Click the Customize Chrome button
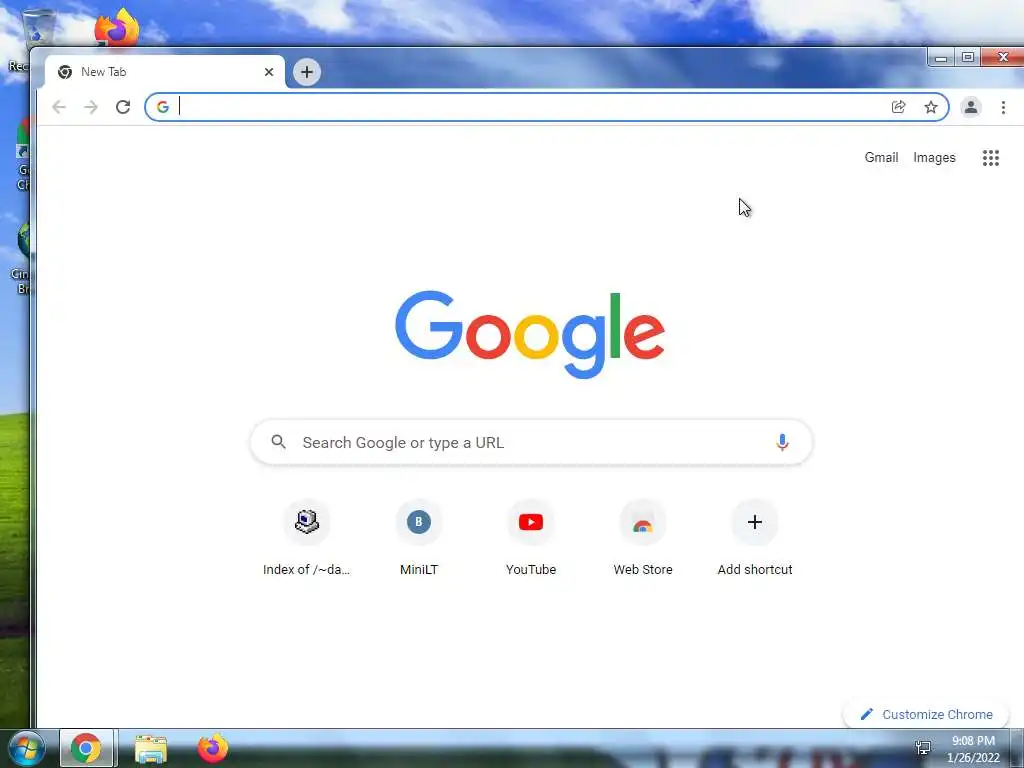Viewport: 1024px width, 768px height. [x=927, y=714]
